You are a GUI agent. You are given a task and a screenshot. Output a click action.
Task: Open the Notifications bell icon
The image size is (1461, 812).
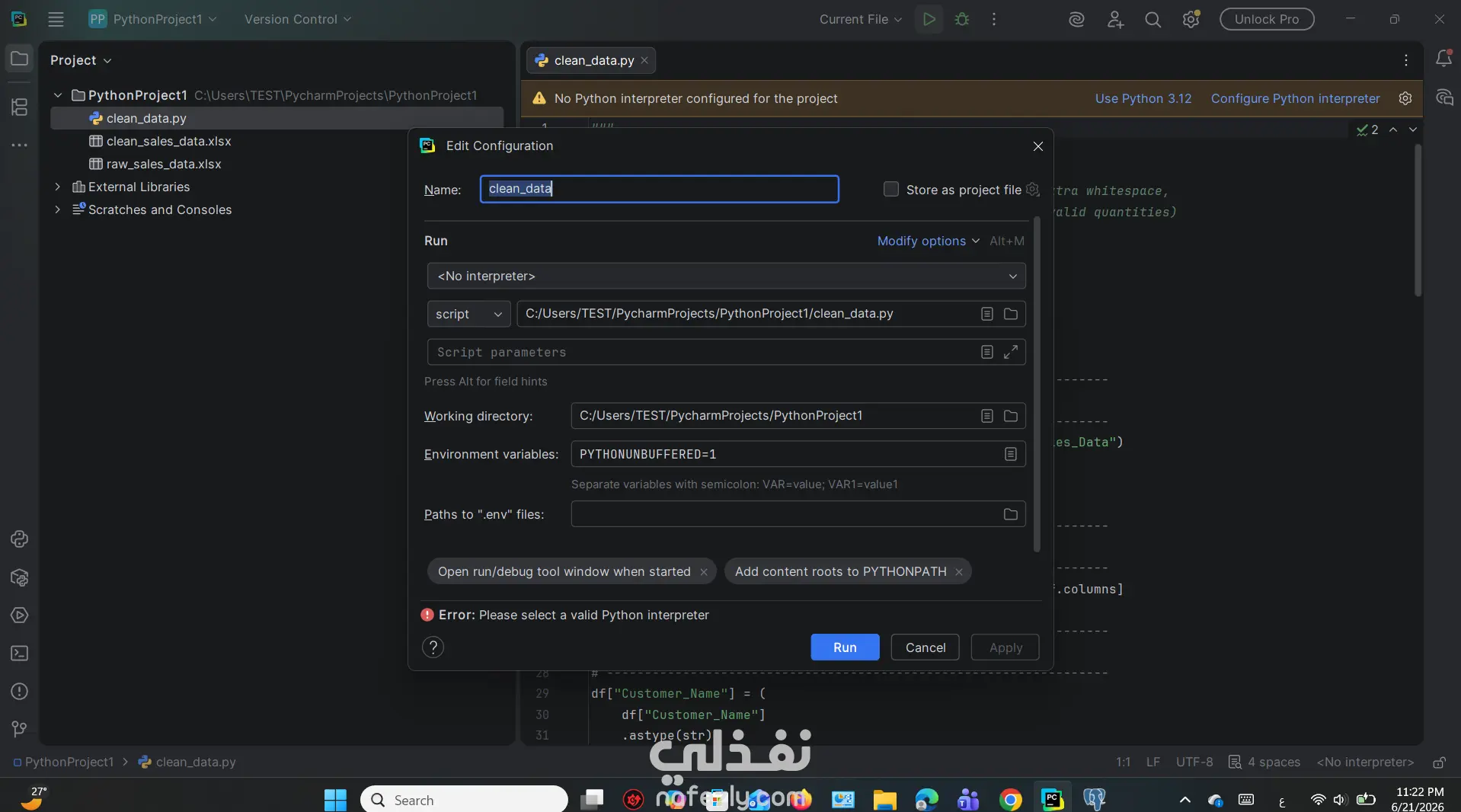(1443, 59)
